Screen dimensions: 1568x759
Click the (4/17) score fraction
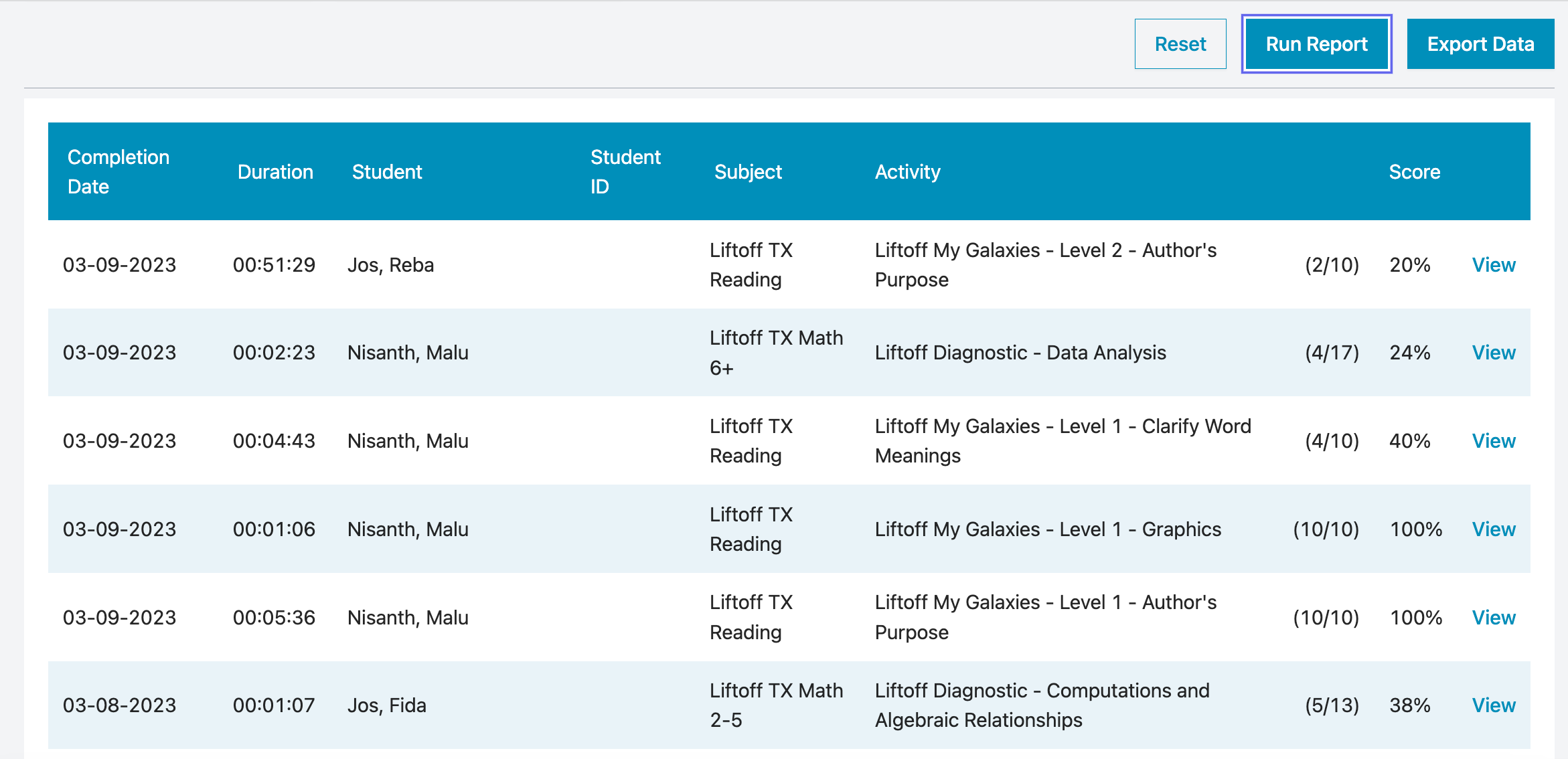[1332, 353]
